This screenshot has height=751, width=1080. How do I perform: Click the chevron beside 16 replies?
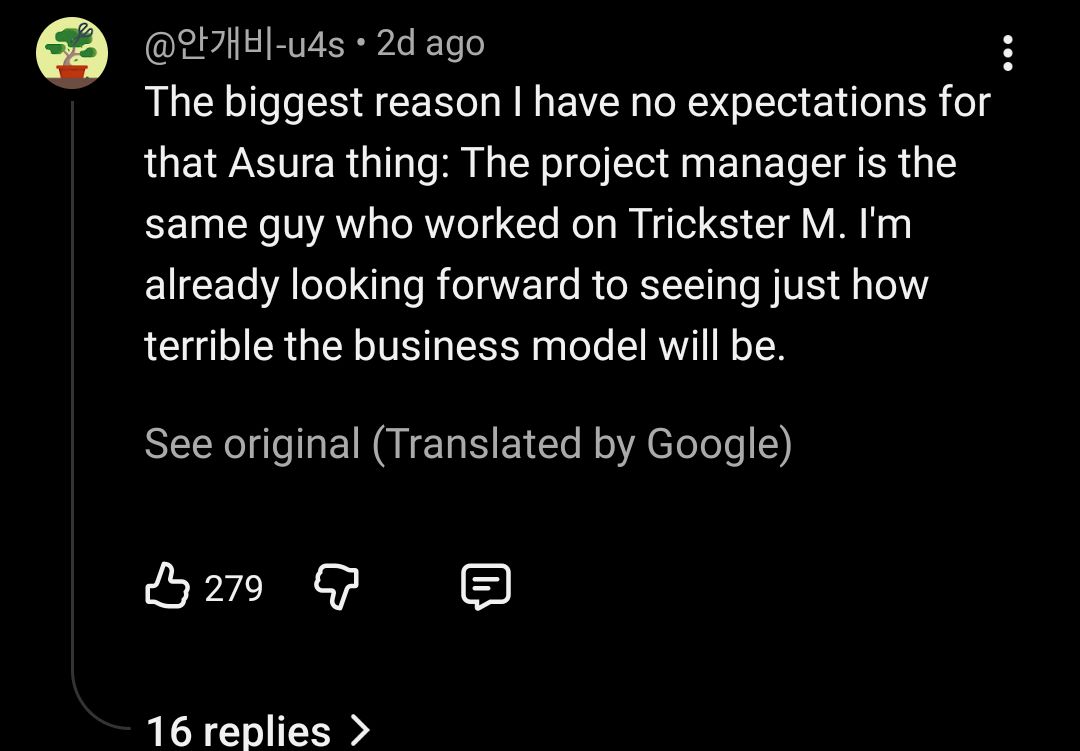[360, 730]
